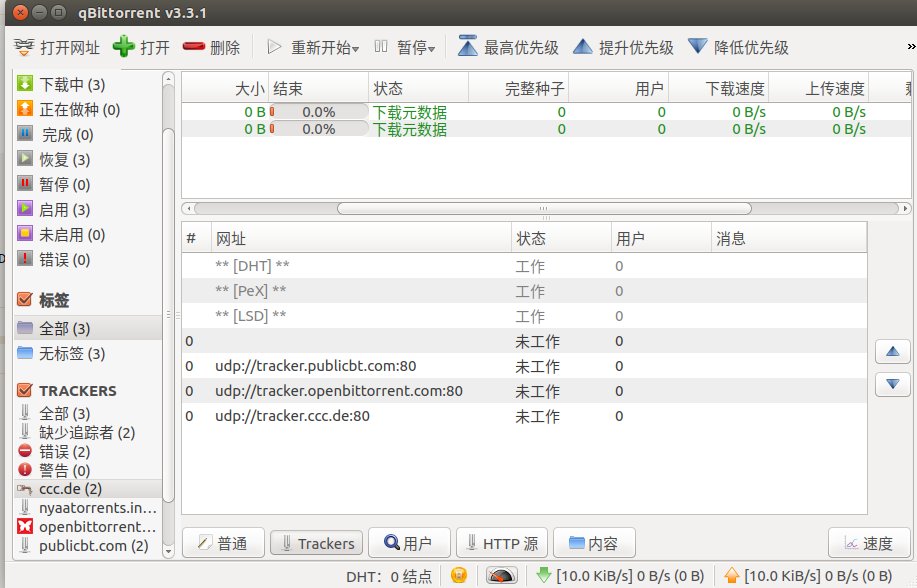Click the 降低优先级 decrease priority icon
Viewport: 917px width, 588px height.
click(698, 47)
